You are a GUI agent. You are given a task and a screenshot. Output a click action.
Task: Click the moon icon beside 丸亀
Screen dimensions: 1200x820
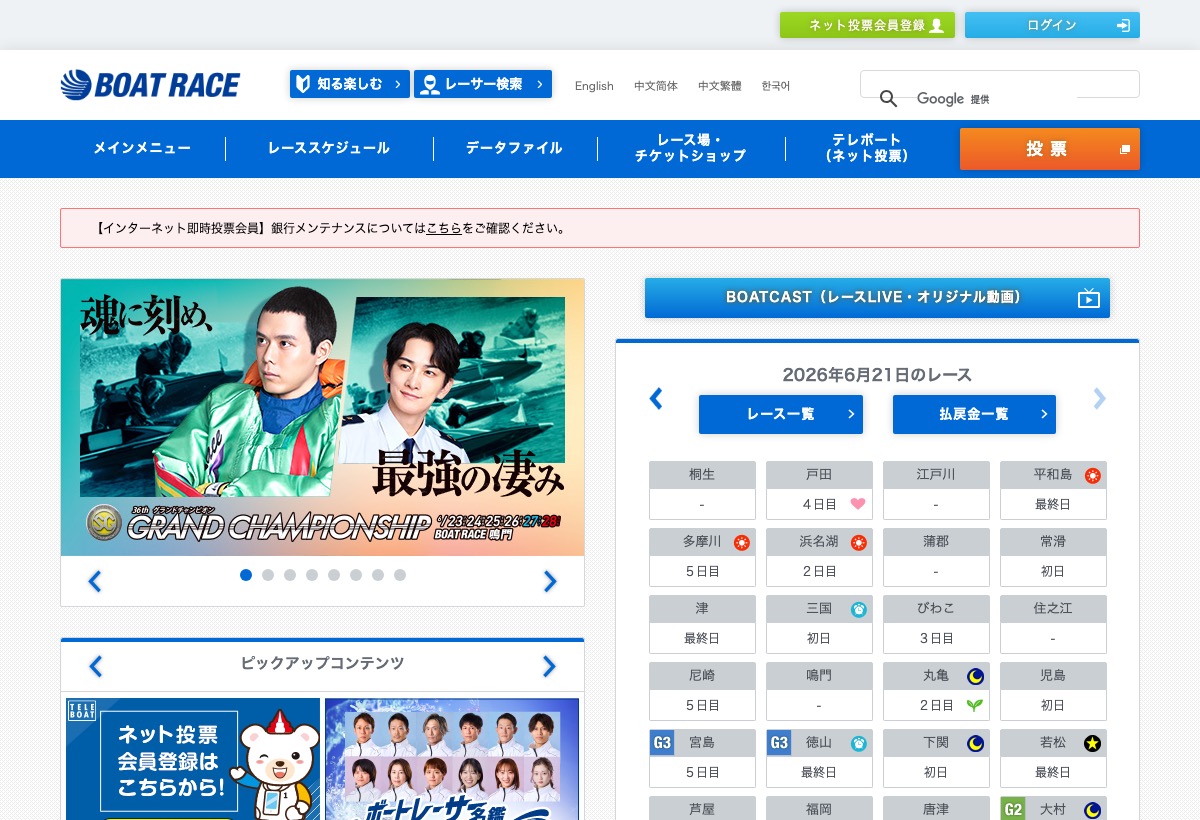pyautogui.click(x=976, y=676)
